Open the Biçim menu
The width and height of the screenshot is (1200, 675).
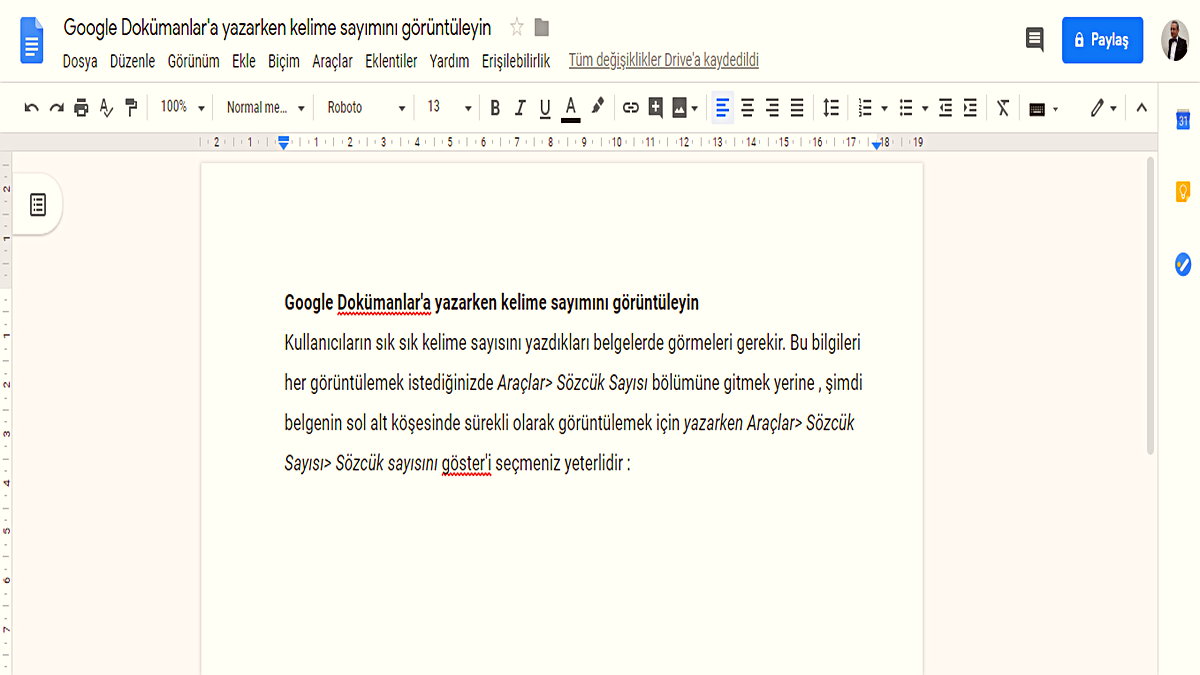284,61
